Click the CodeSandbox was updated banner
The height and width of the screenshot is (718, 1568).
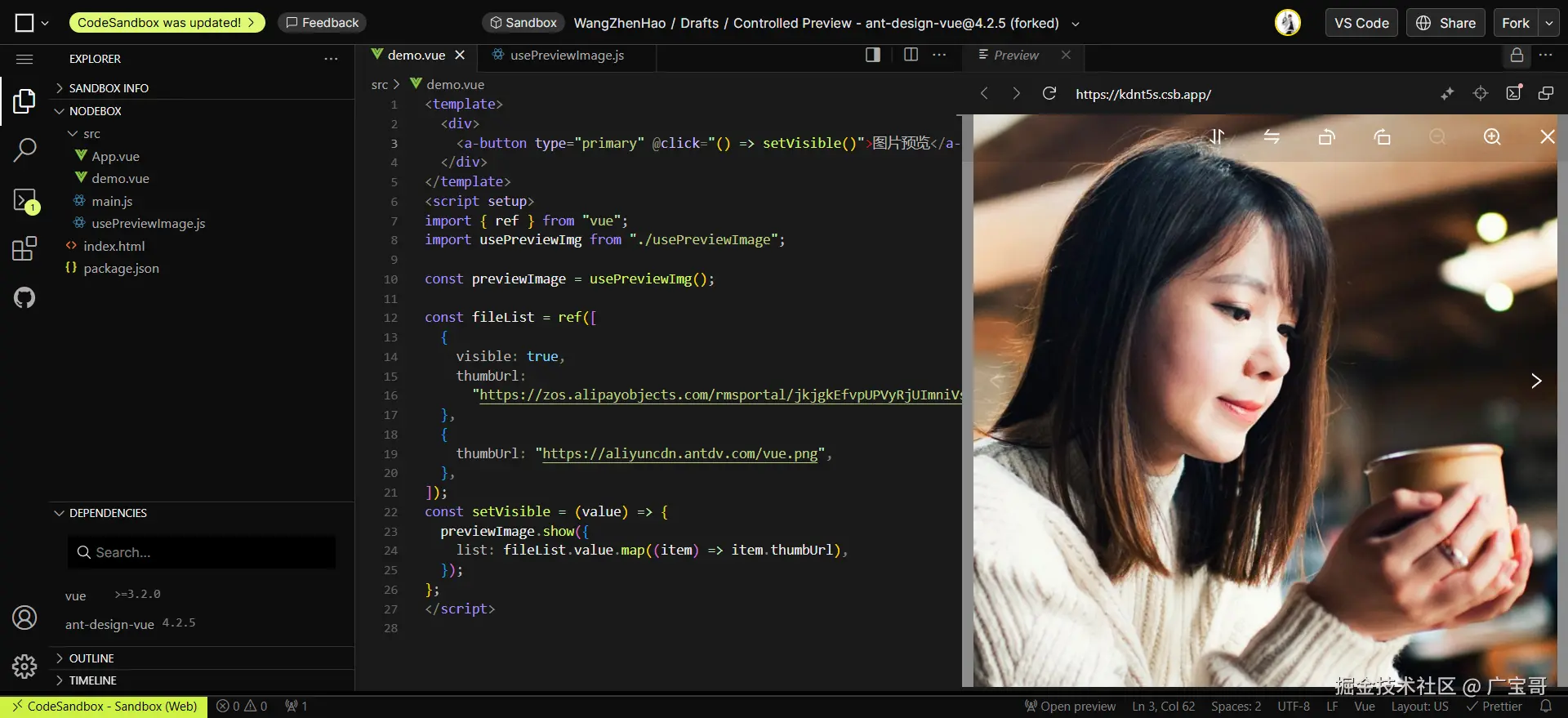[x=167, y=23]
